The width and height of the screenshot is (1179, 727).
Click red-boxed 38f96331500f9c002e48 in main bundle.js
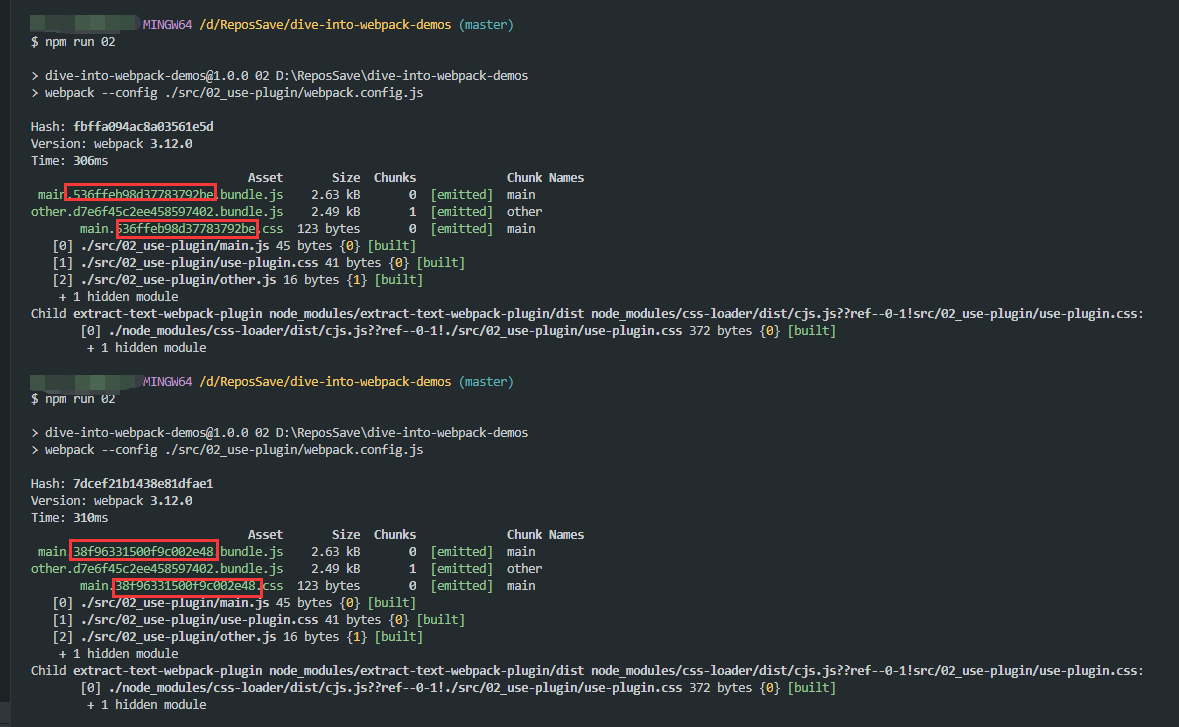coord(143,551)
